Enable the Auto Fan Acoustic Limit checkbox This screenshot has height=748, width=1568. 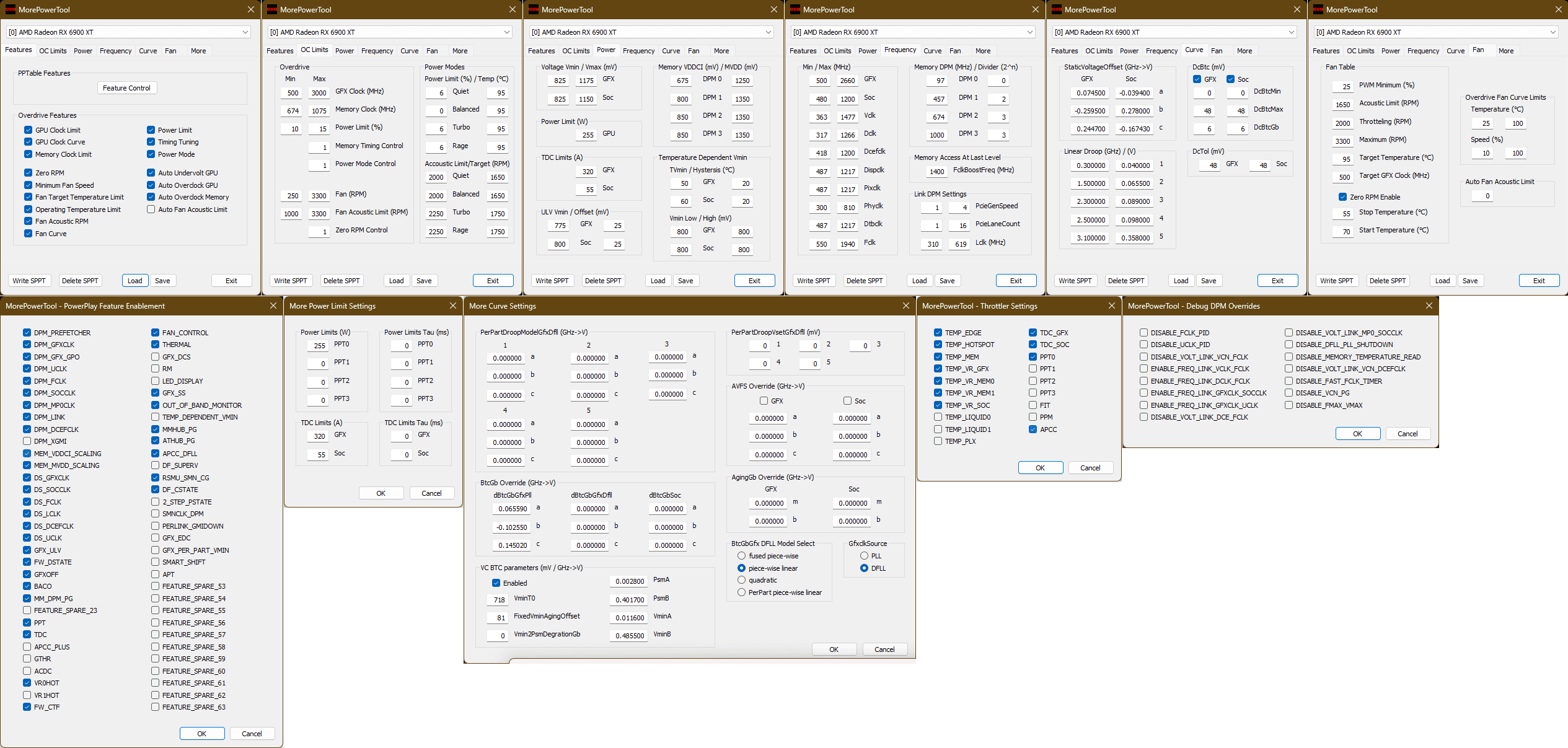[x=151, y=209]
